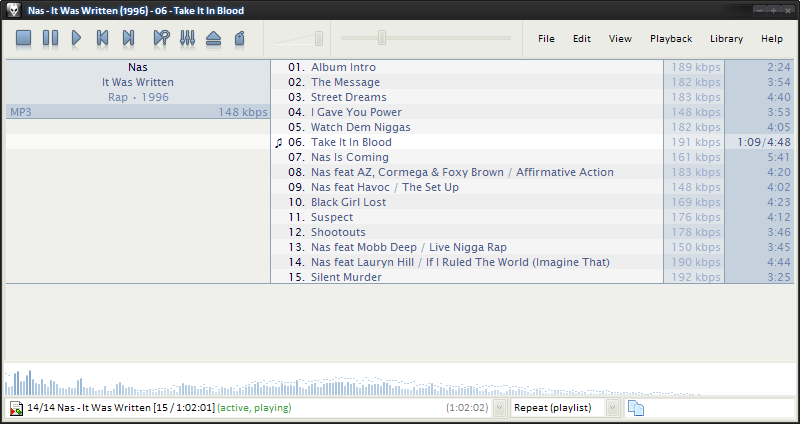The width and height of the screenshot is (800, 424).
Task: Click the music note playing indicator
Action: [x=279, y=143]
